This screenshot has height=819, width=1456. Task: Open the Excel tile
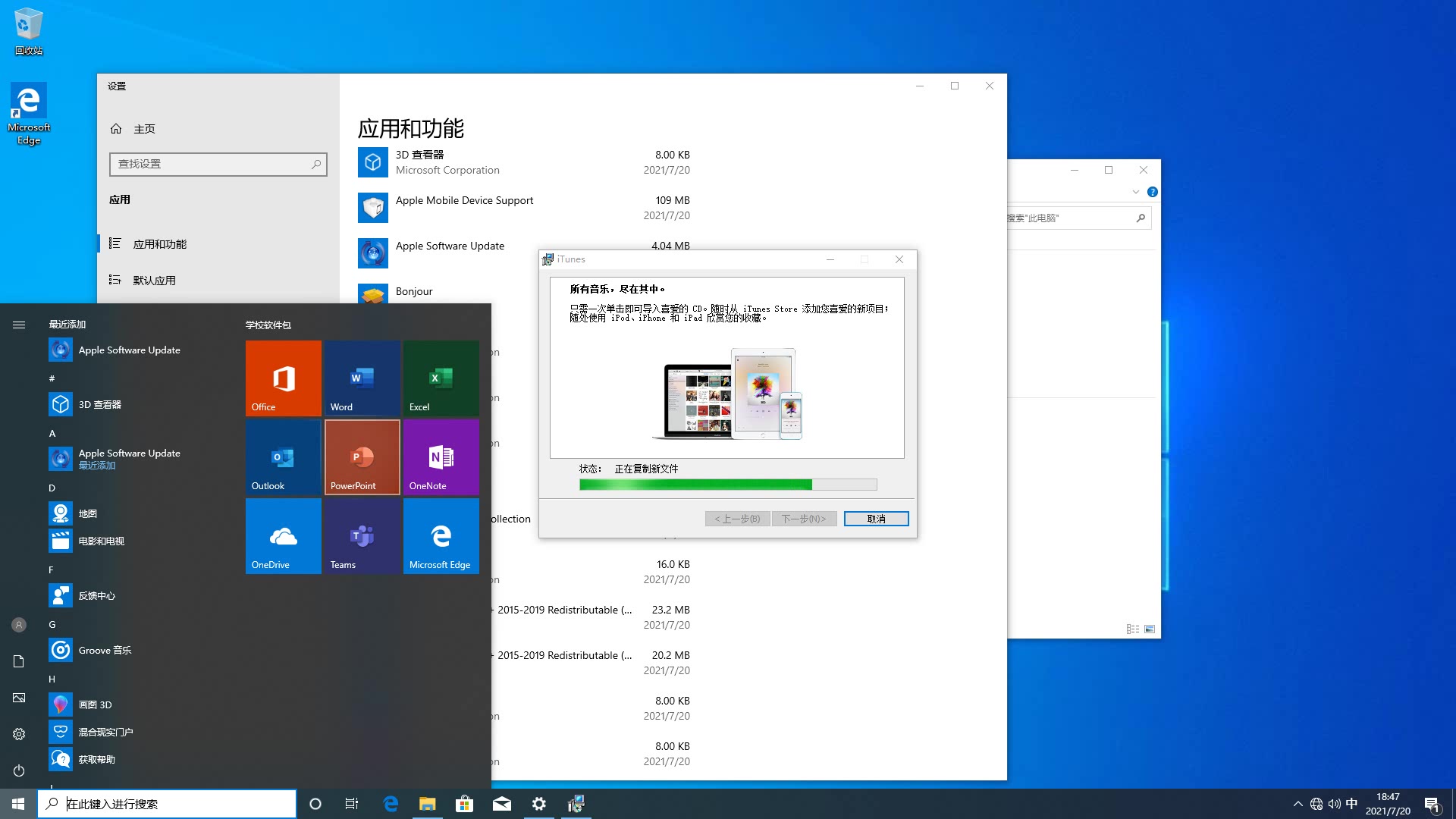(441, 378)
